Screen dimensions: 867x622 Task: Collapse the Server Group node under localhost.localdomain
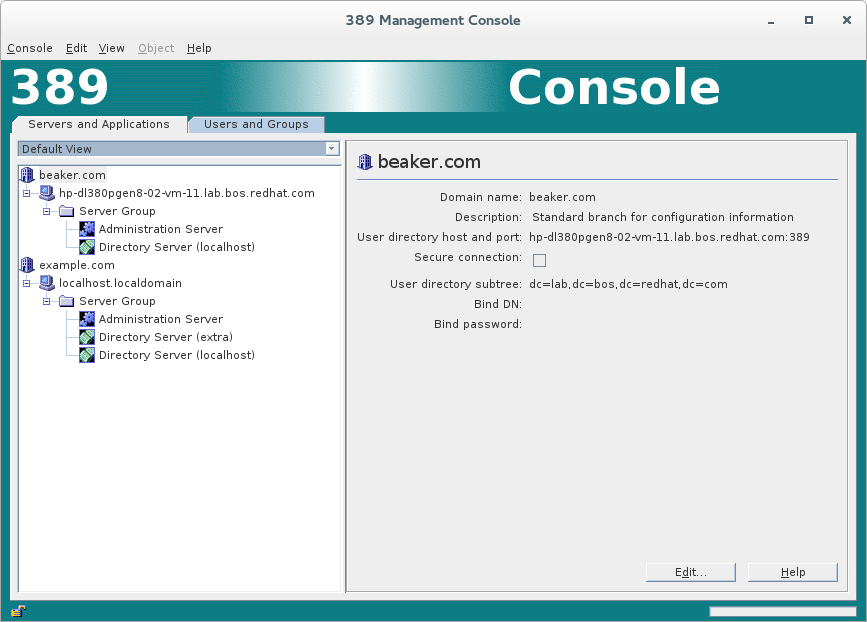pyautogui.click(x=46, y=301)
